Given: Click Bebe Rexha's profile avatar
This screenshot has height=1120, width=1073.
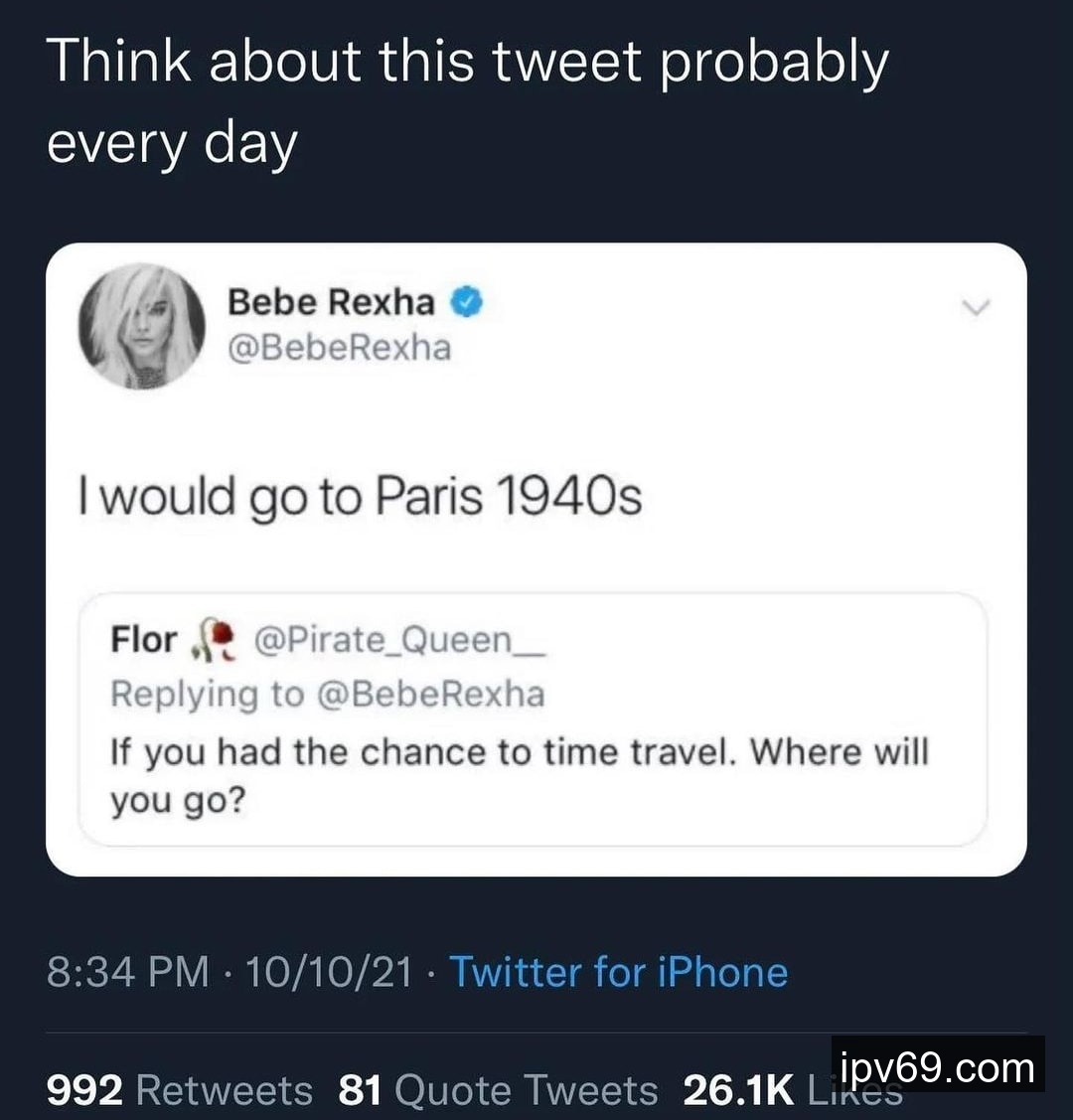Looking at the screenshot, I should [141, 326].
